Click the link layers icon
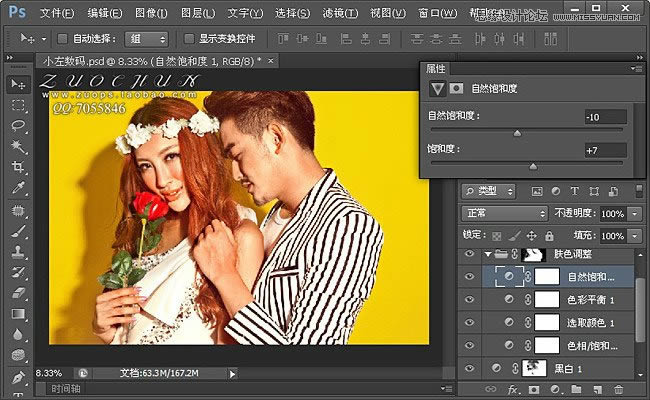Image resolution: width=650 pixels, height=400 pixels. point(490,389)
